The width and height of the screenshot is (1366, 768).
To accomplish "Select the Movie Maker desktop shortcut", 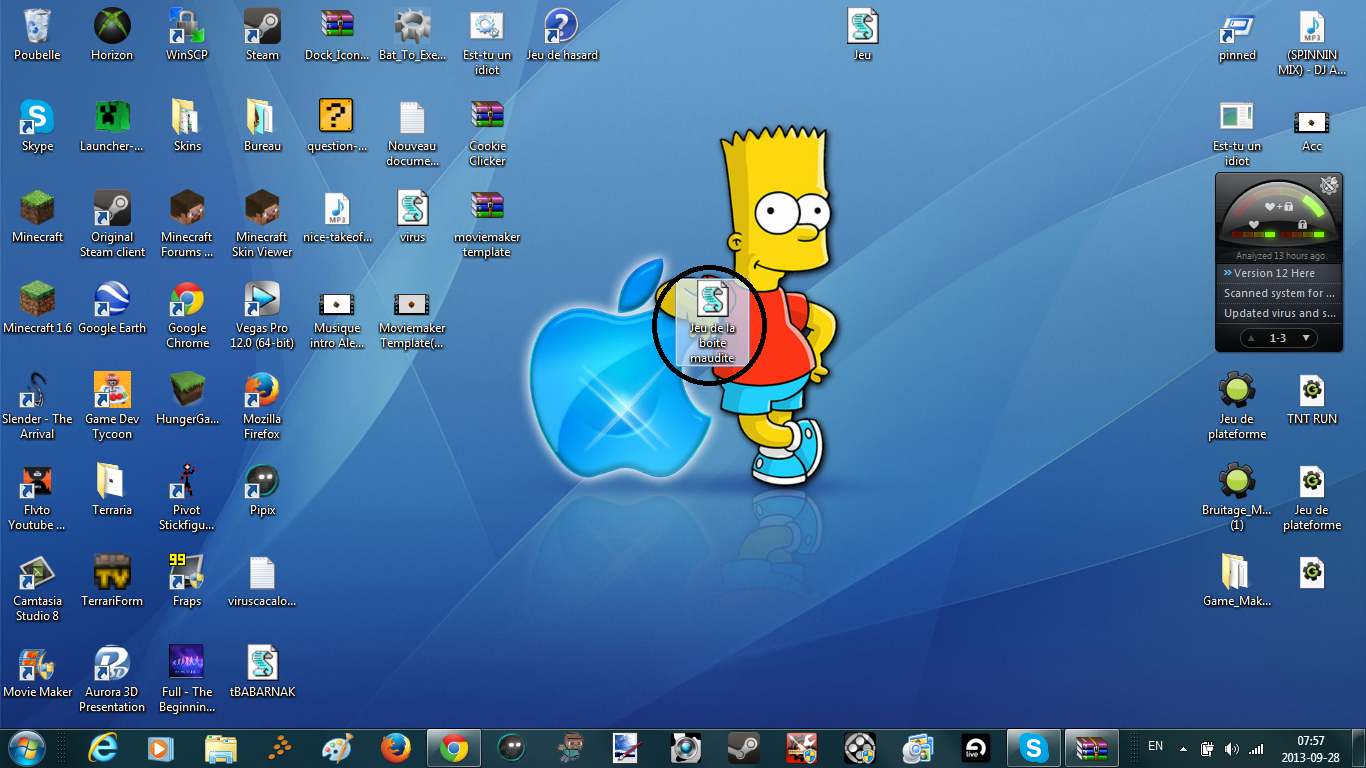I will point(37,672).
